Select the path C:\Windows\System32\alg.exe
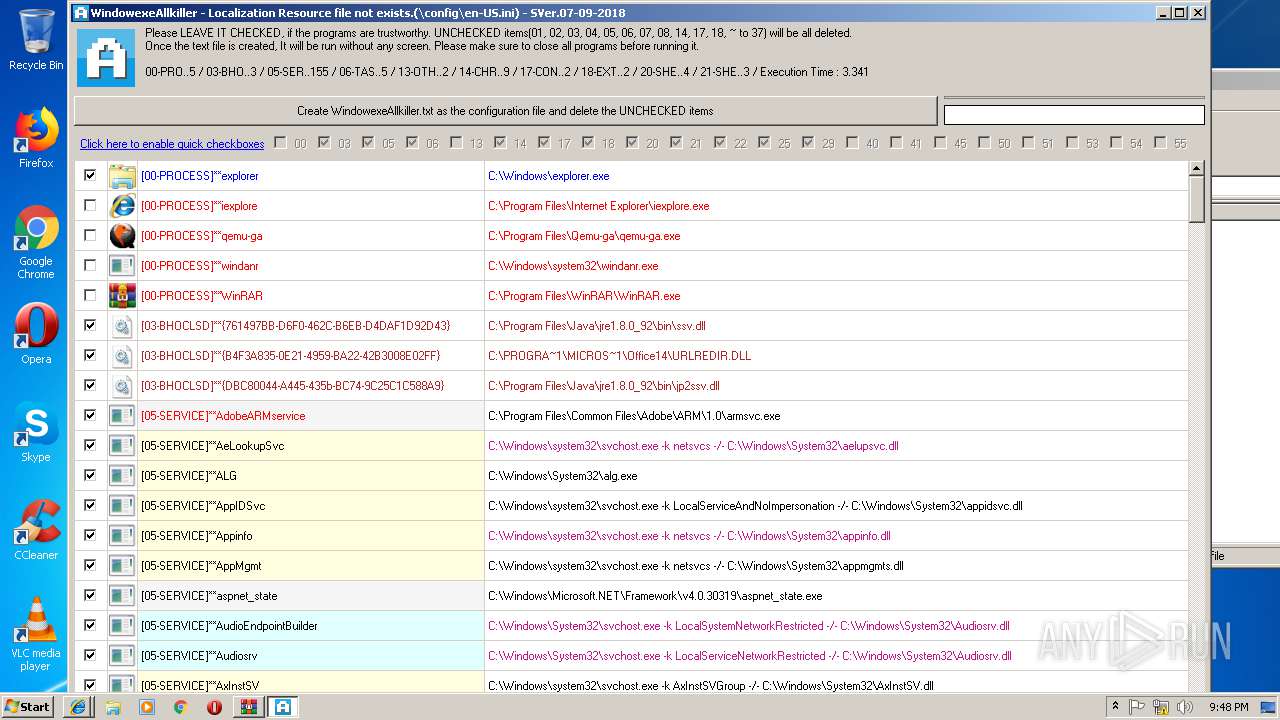Image resolution: width=1280 pixels, height=720 pixels. (x=563, y=476)
